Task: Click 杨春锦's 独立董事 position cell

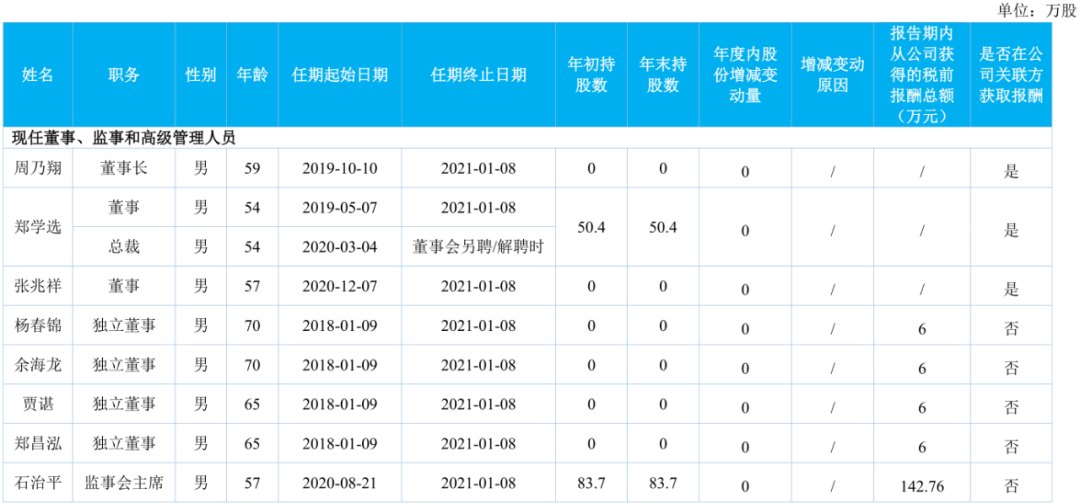Action: 123,326
